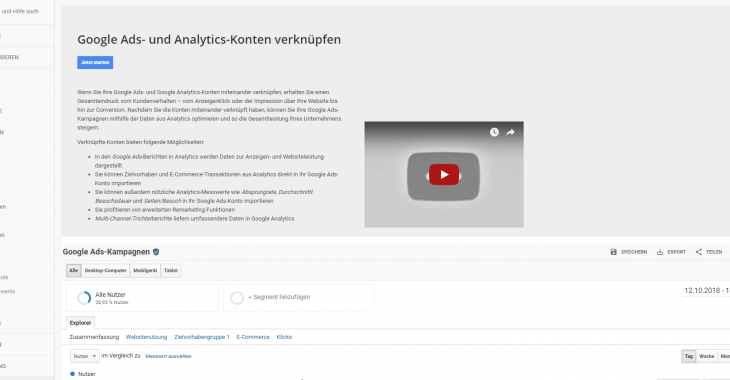The width and height of the screenshot is (730, 380).
Task: Select the Tag granularity toggle
Action: tap(689, 356)
